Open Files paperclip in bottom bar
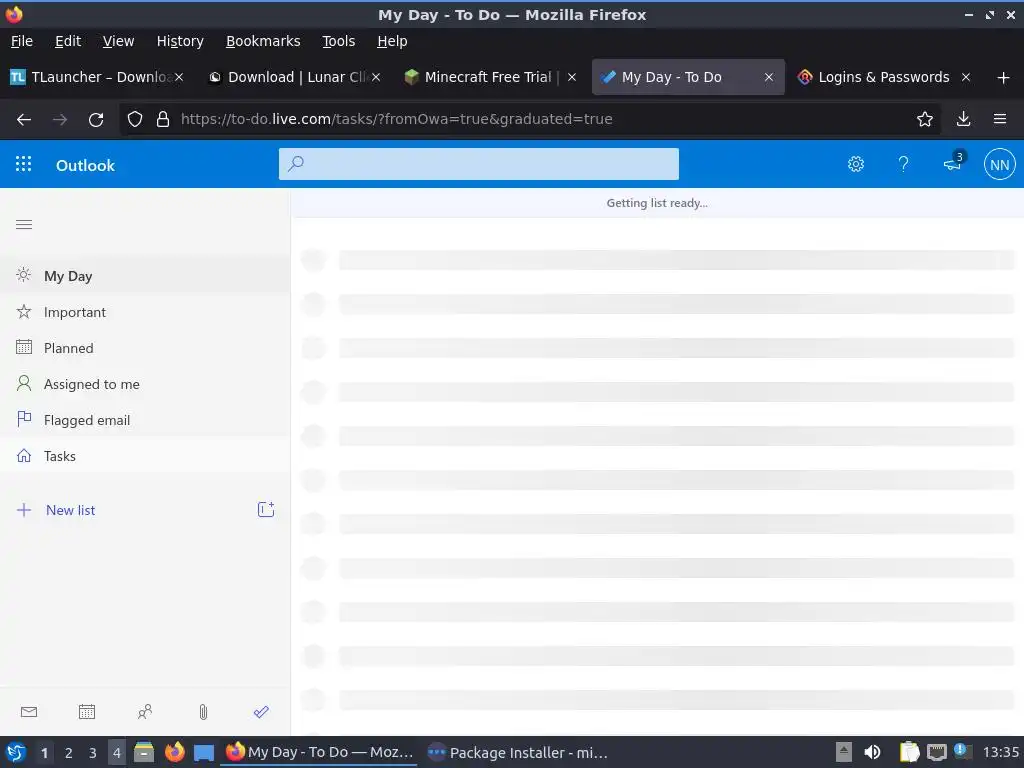 (203, 712)
